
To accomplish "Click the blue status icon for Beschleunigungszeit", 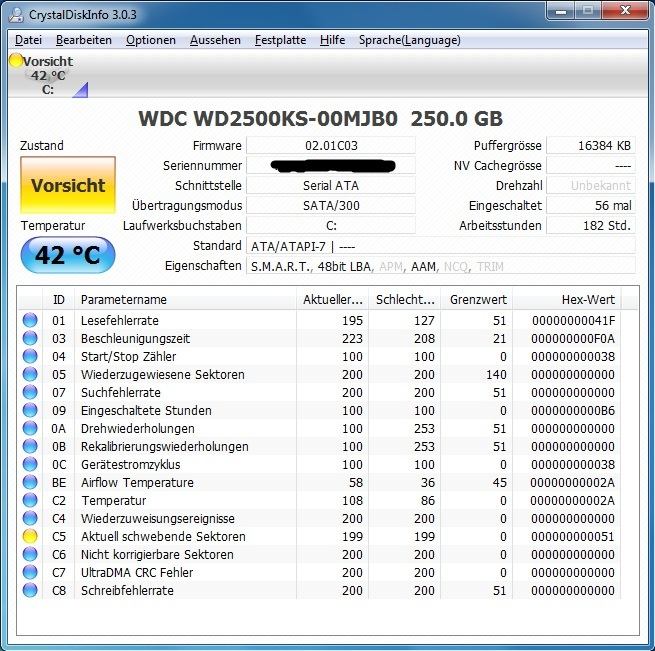I will pyautogui.click(x=30, y=338).
